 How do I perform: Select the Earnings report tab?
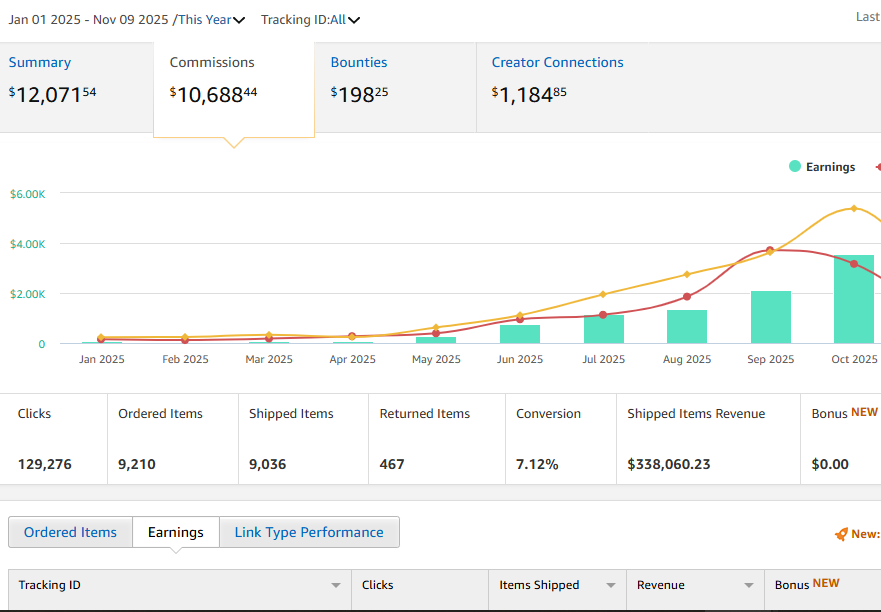pyautogui.click(x=176, y=532)
